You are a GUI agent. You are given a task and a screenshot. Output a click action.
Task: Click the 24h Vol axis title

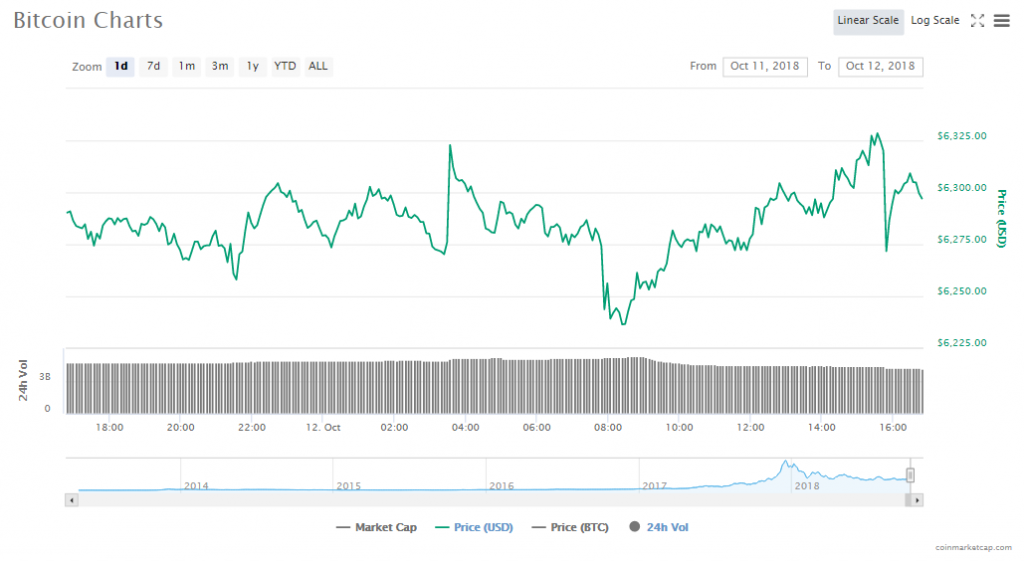tap(24, 381)
